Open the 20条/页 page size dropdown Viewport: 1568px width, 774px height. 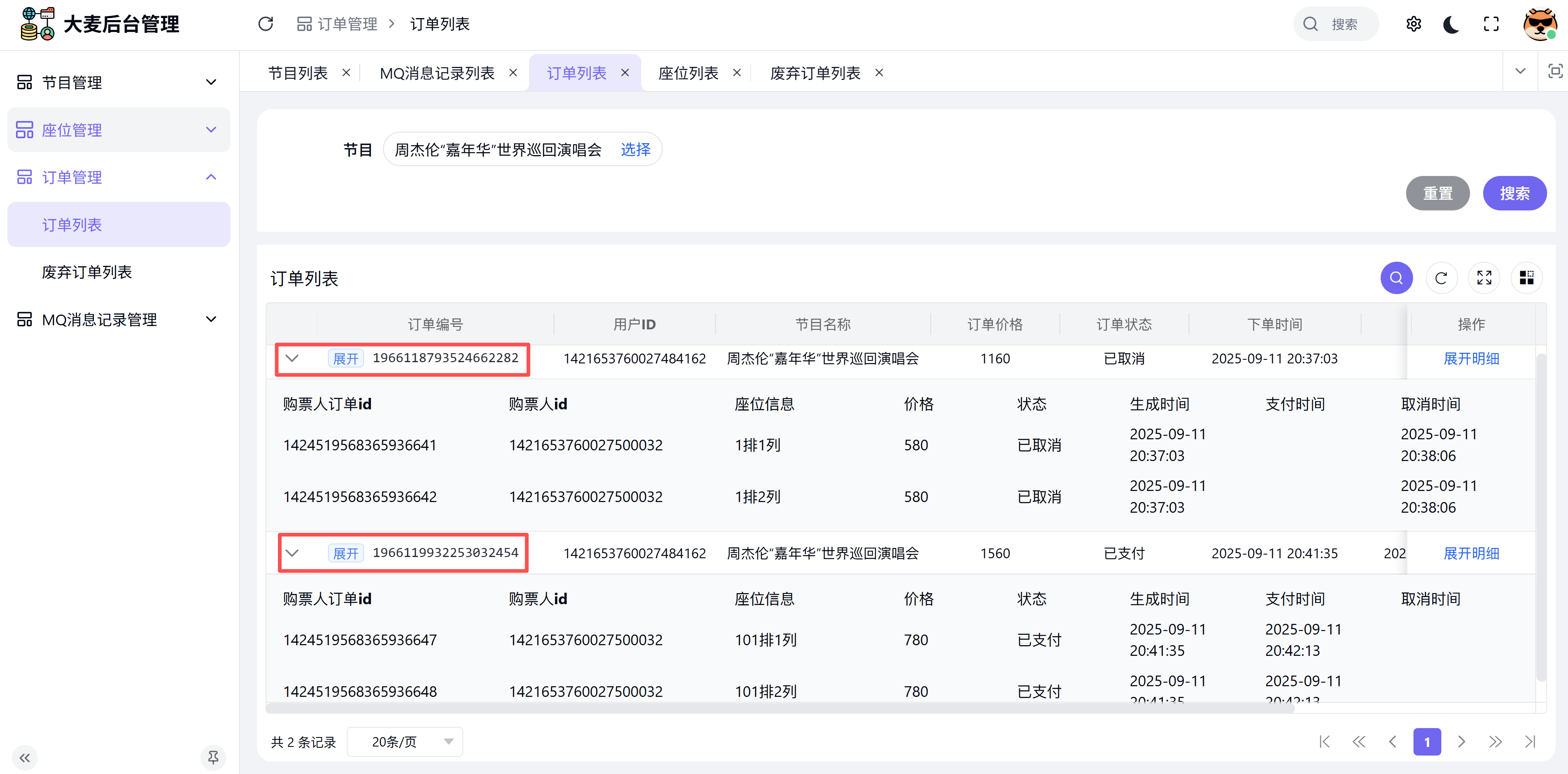click(405, 741)
